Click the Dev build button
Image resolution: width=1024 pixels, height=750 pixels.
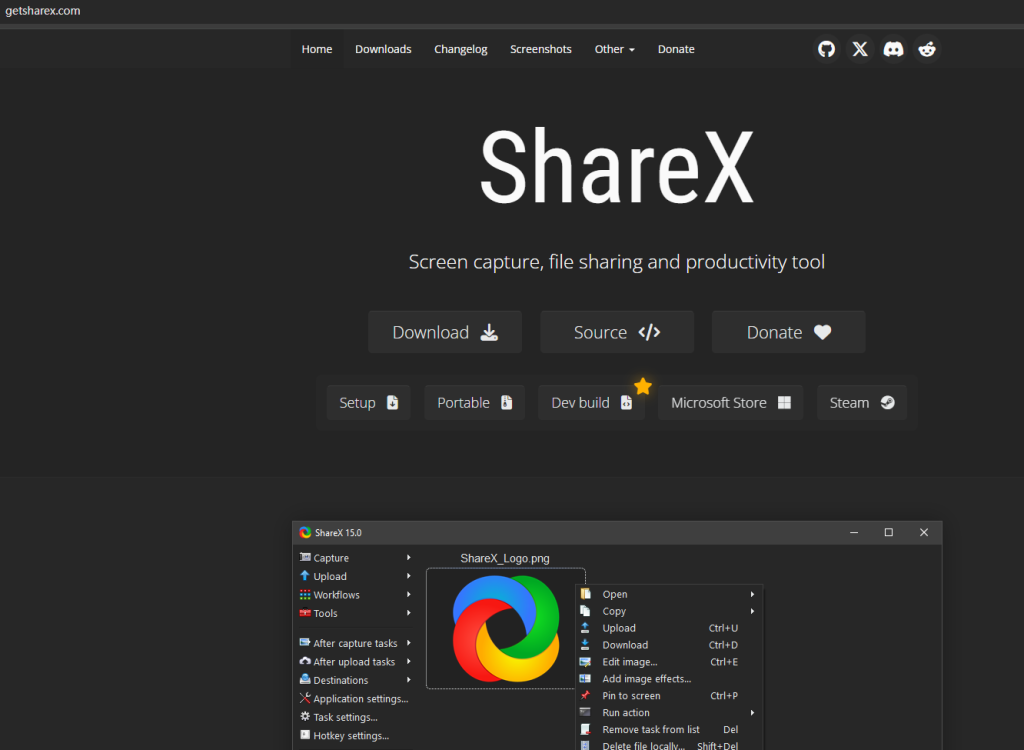click(x=591, y=402)
